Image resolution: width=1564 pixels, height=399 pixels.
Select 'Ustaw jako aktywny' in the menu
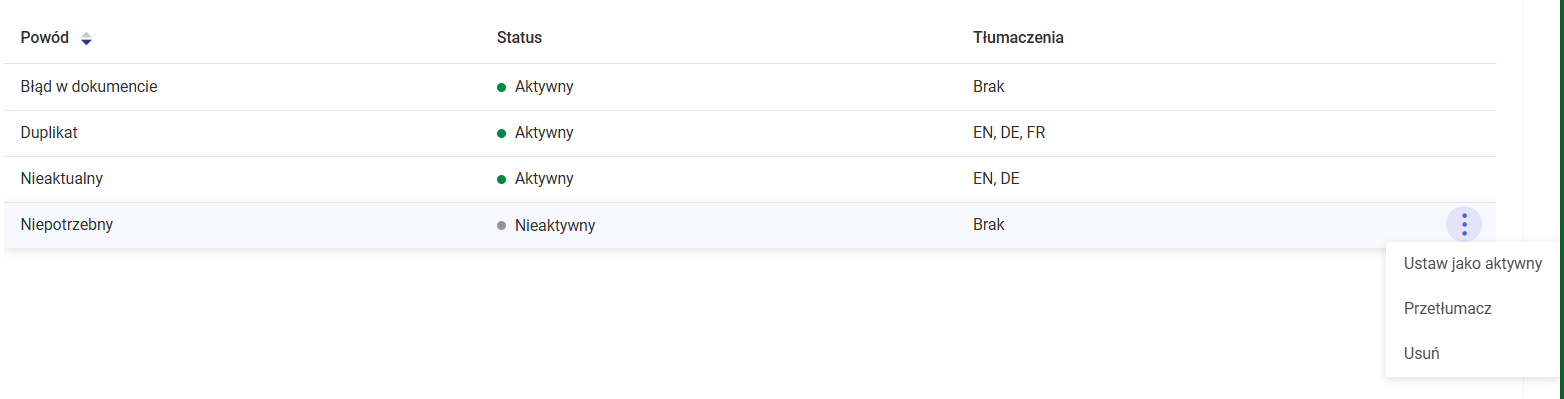coord(1472,264)
